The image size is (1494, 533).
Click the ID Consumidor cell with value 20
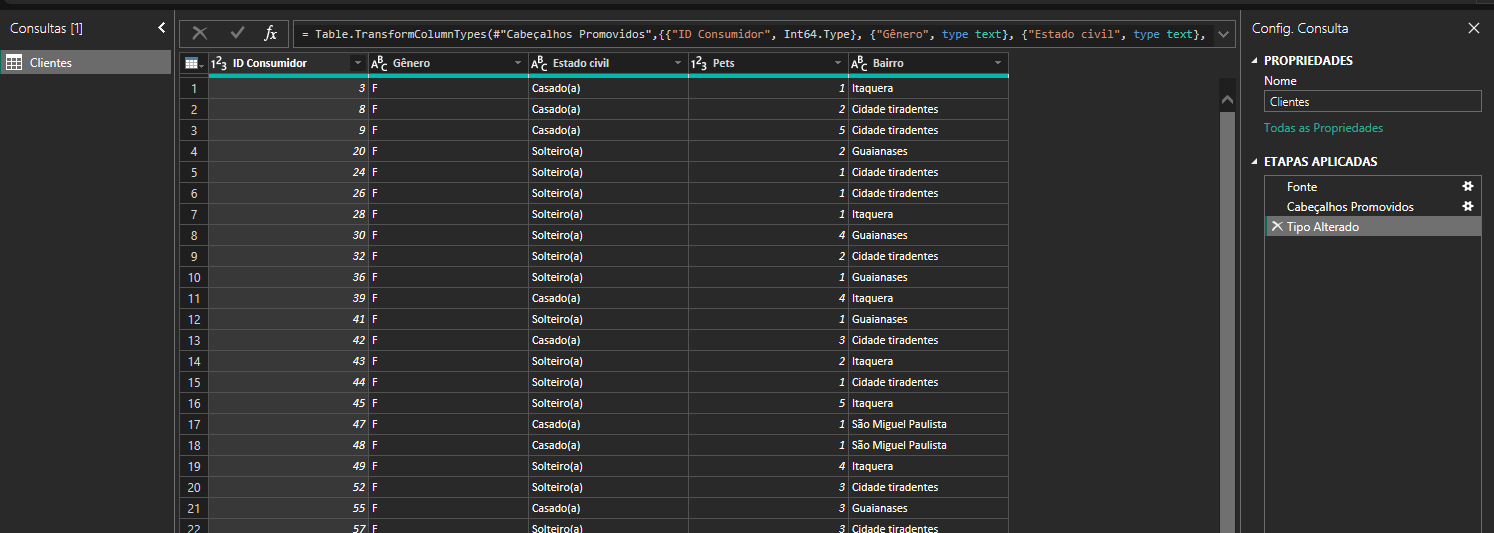(288, 151)
